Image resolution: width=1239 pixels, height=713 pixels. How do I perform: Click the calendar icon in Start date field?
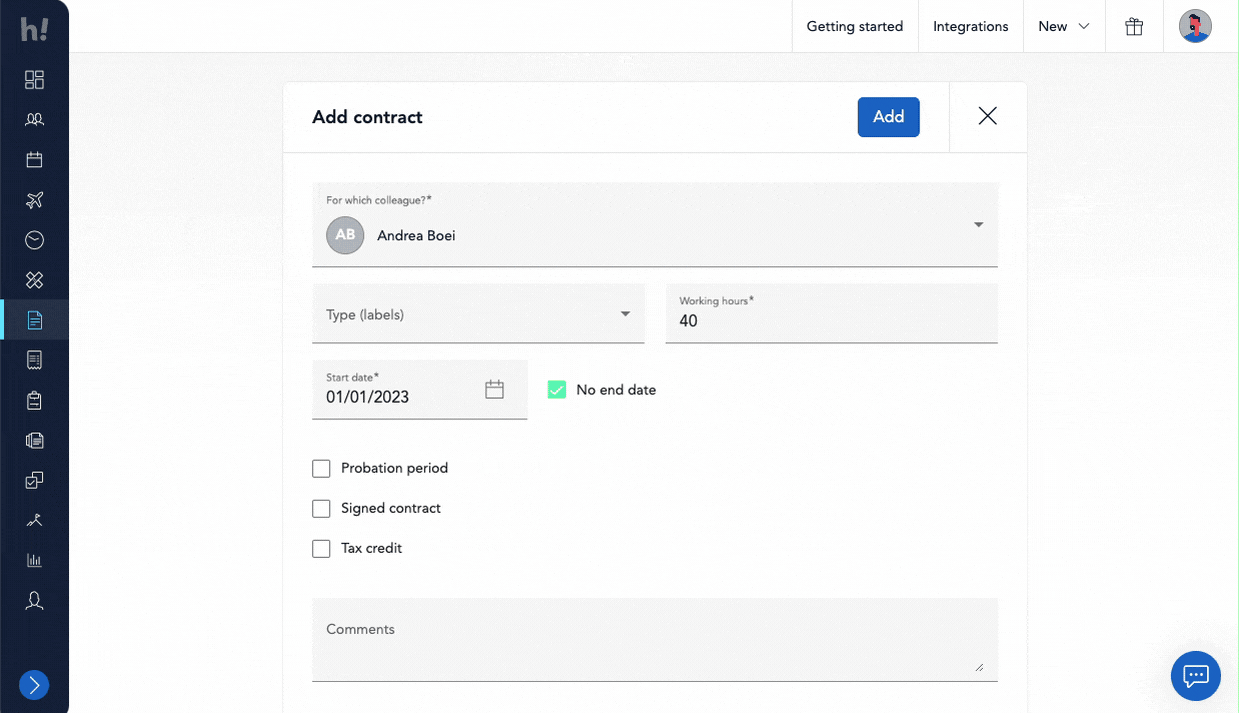[x=494, y=390]
